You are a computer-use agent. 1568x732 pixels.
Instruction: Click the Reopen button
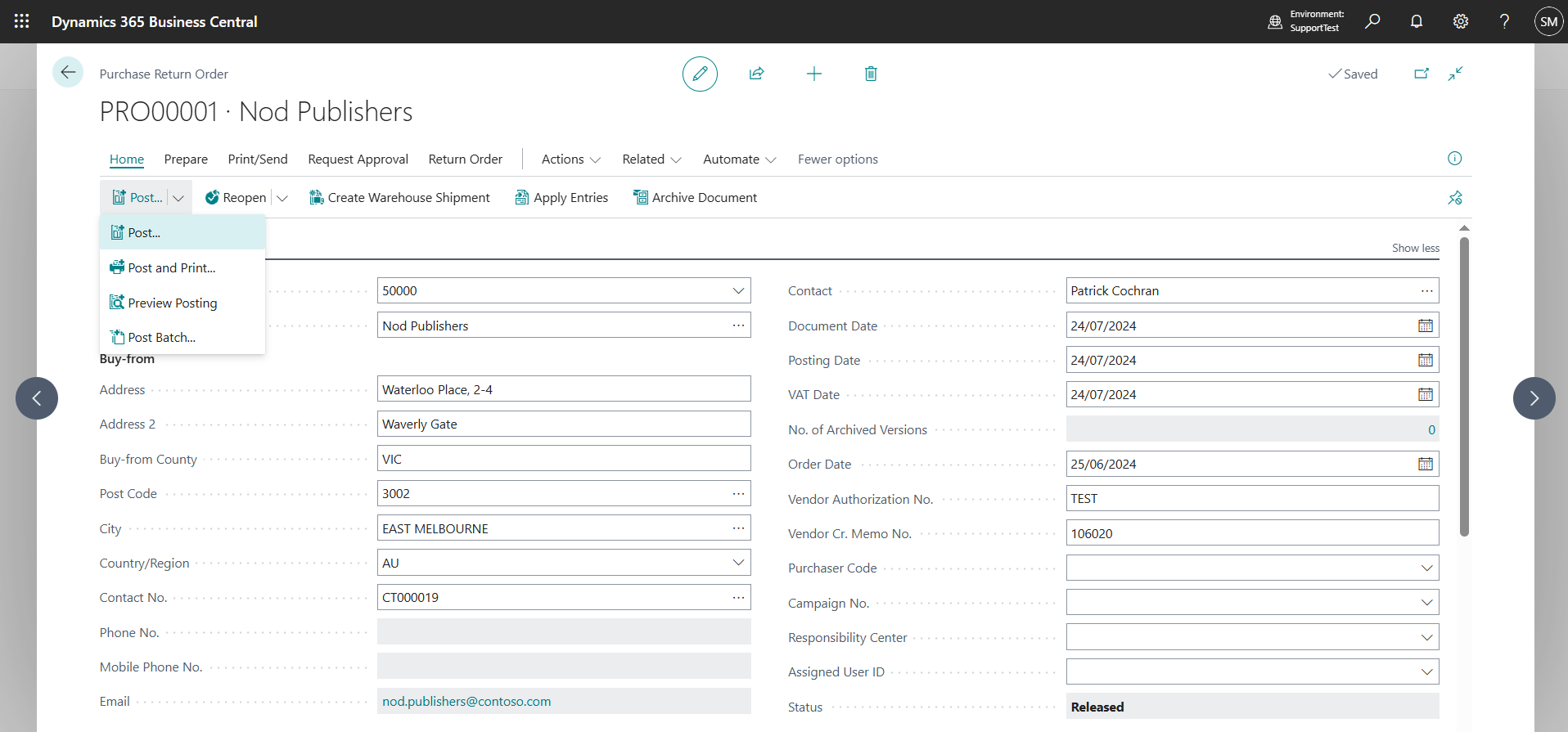[x=236, y=198]
